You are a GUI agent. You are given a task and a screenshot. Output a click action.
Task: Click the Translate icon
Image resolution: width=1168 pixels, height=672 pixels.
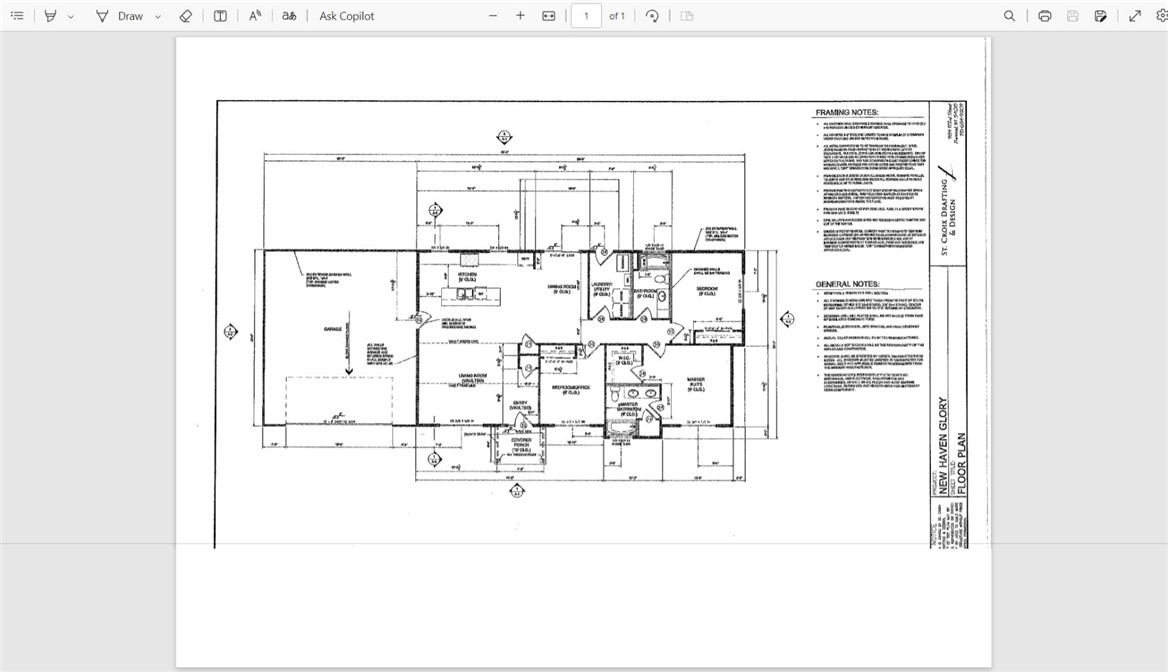(289, 16)
